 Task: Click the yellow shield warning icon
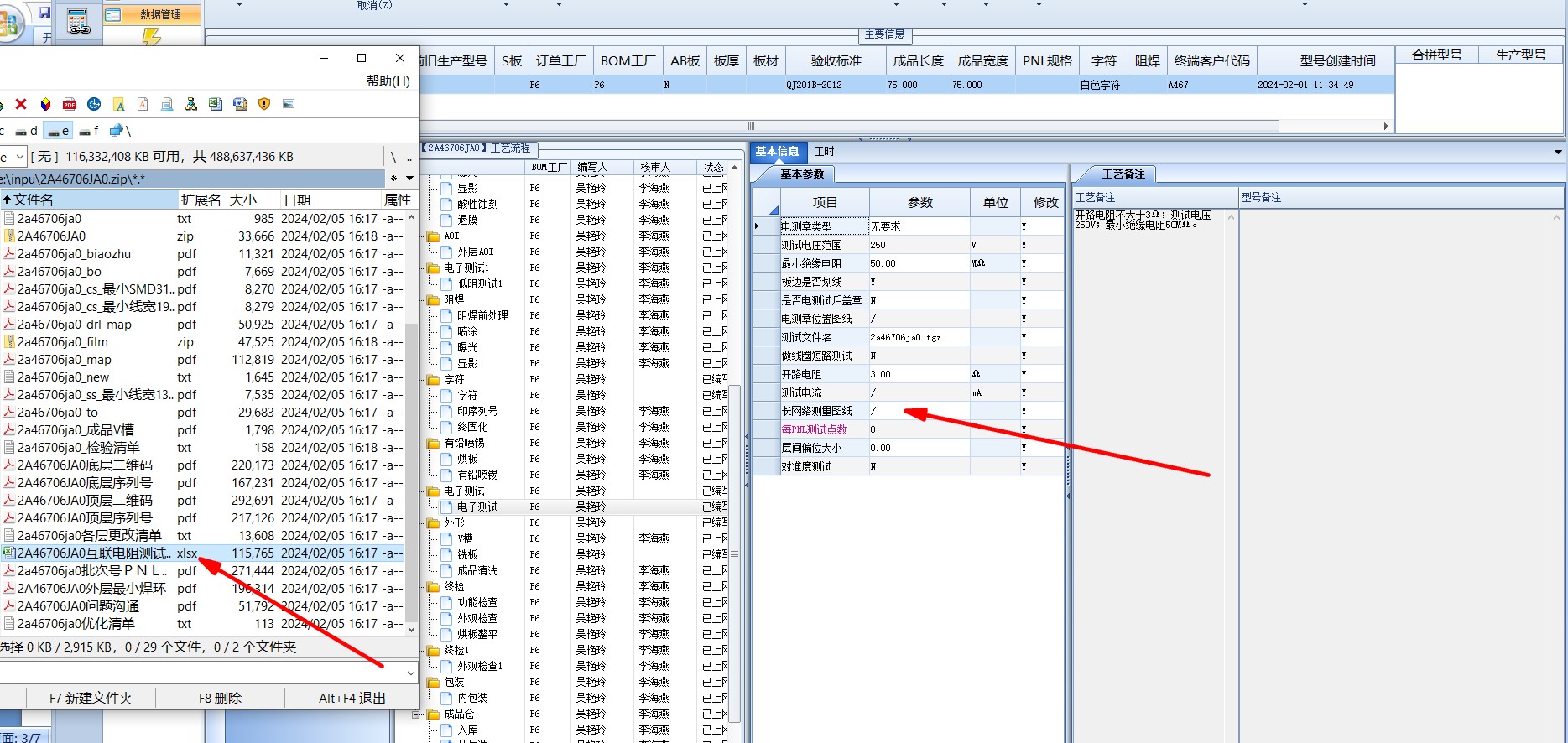point(264,104)
